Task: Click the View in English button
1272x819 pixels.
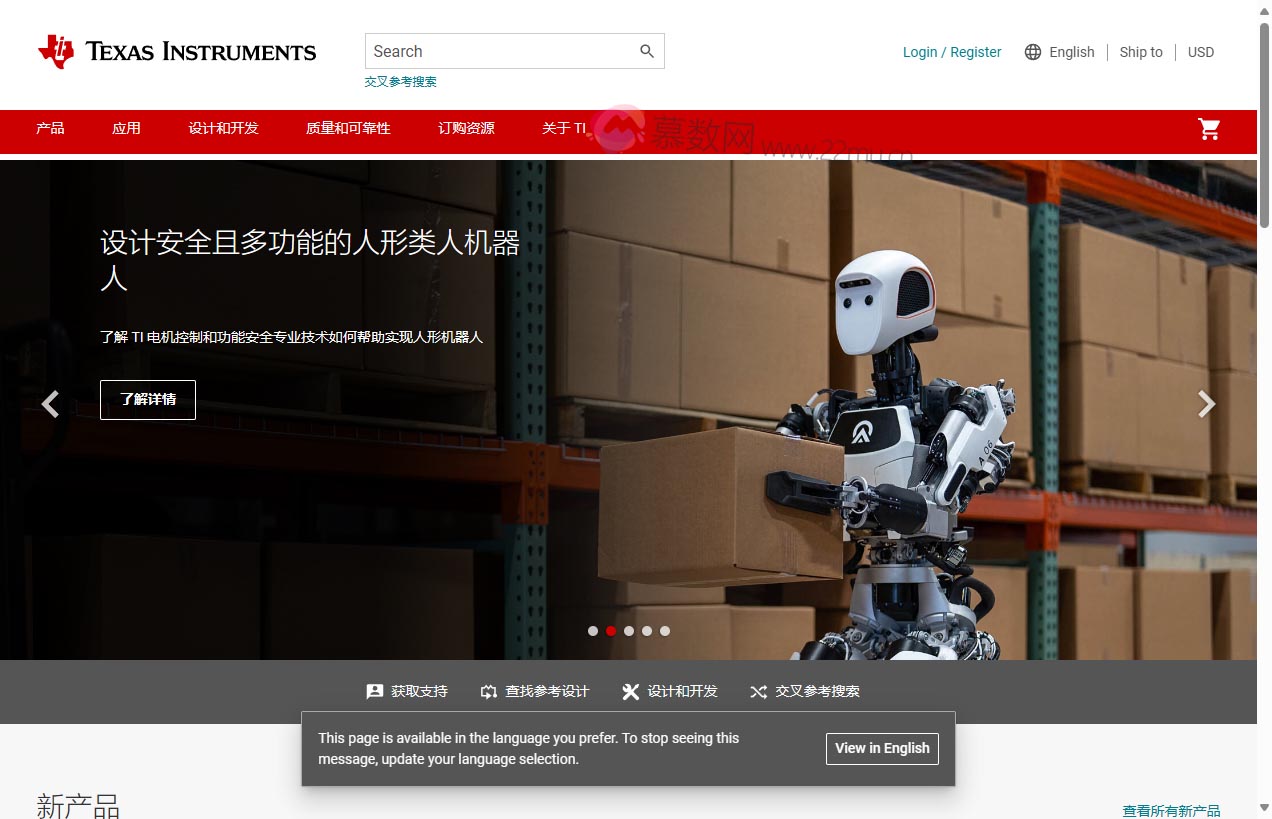Action: point(882,748)
